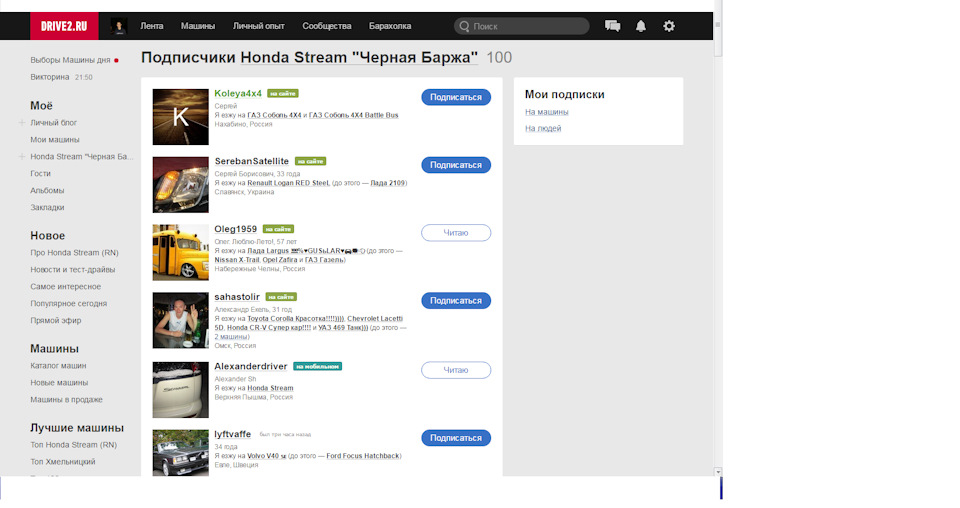
Task: Open the user avatar in top bar
Action: 119,26
